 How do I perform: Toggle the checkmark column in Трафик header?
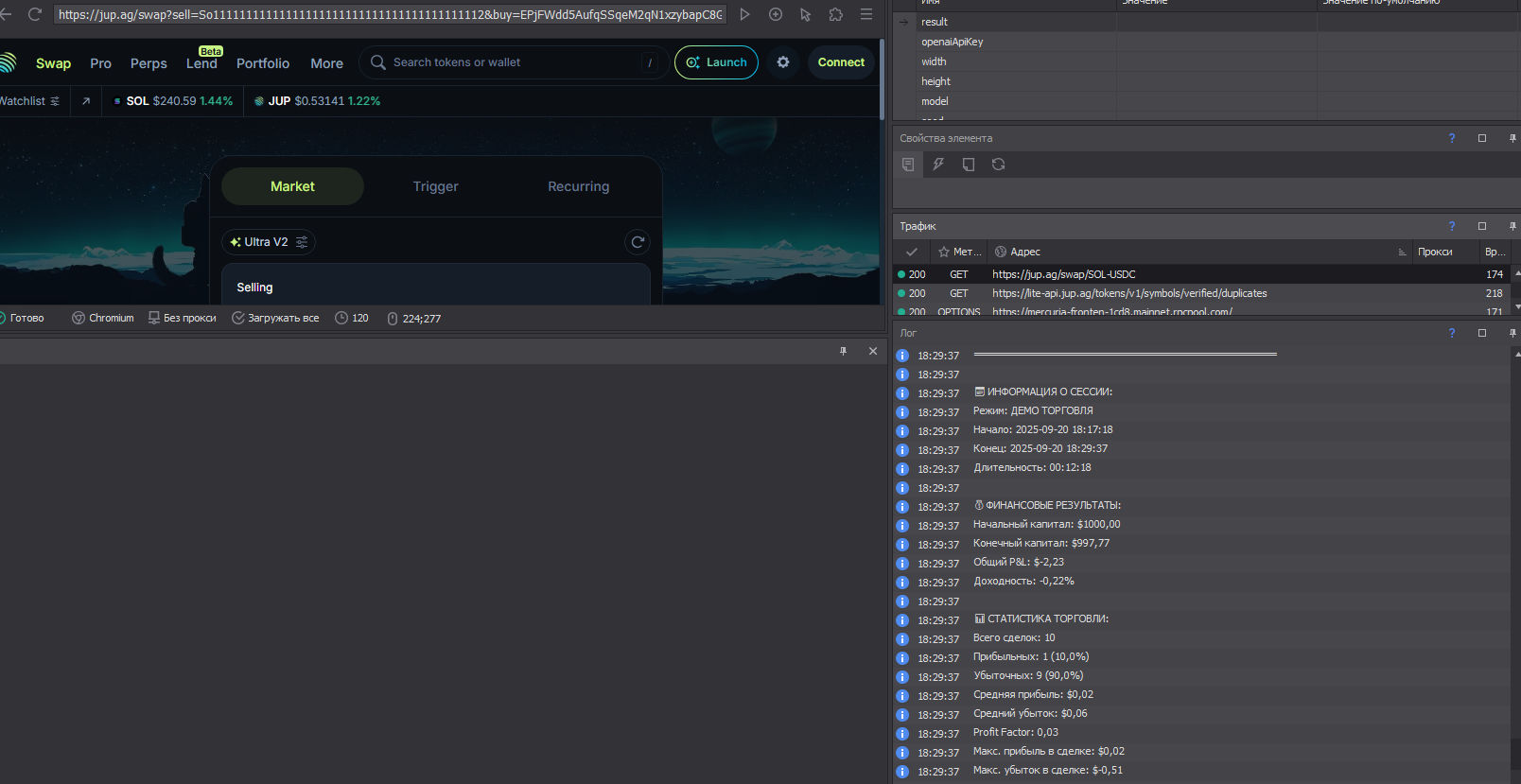point(912,252)
